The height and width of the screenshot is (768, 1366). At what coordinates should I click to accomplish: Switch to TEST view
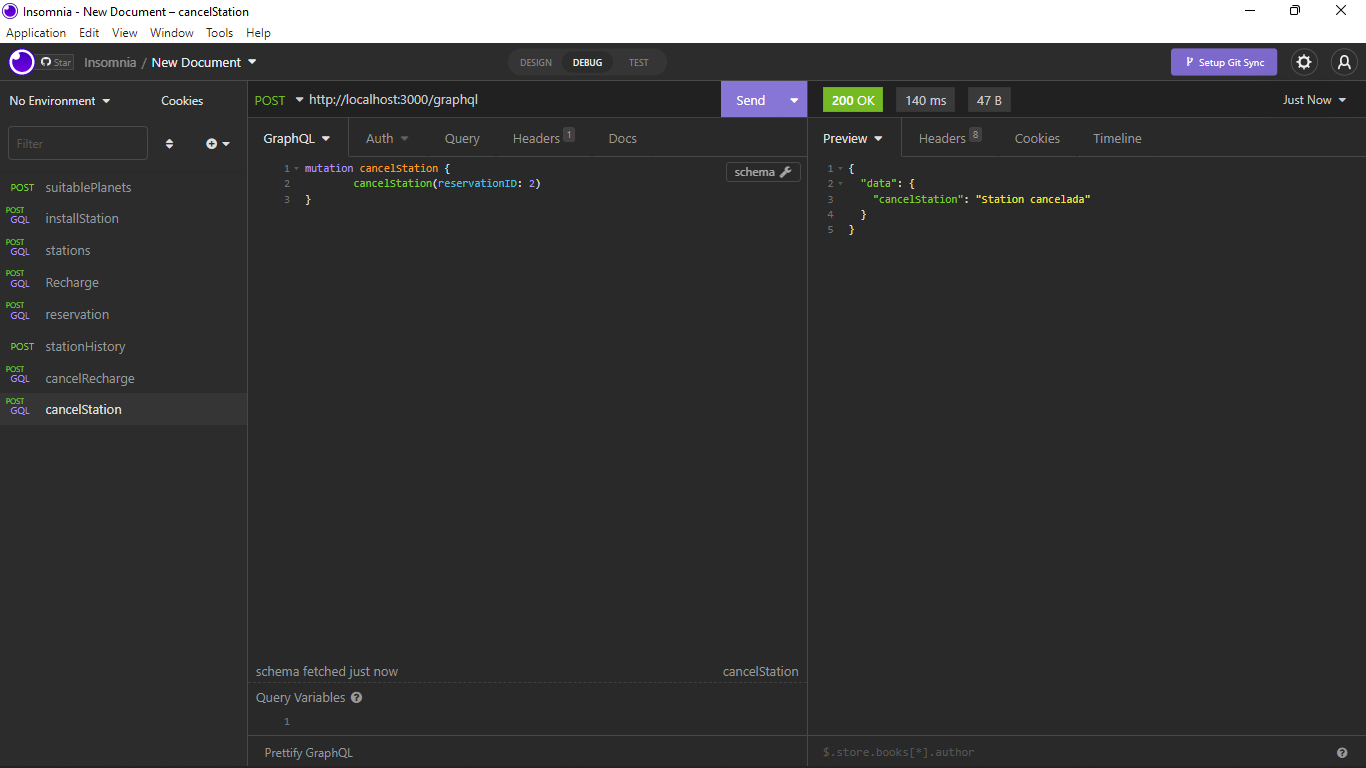[x=638, y=62]
